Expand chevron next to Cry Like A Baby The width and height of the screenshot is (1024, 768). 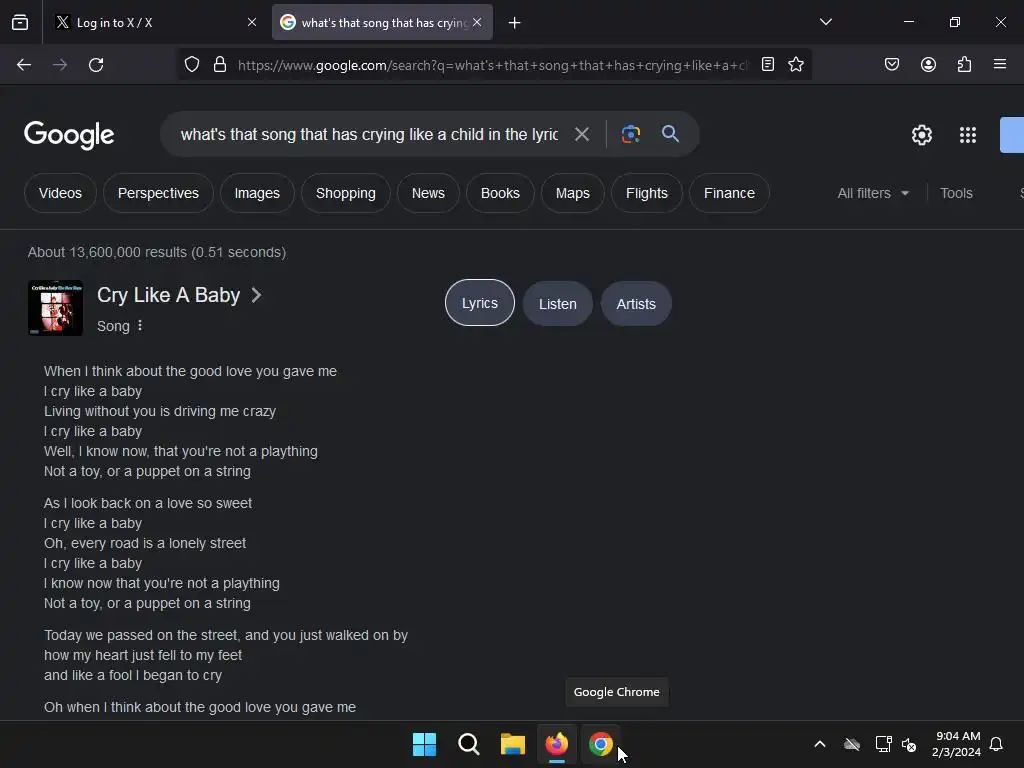[x=257, y=295]
